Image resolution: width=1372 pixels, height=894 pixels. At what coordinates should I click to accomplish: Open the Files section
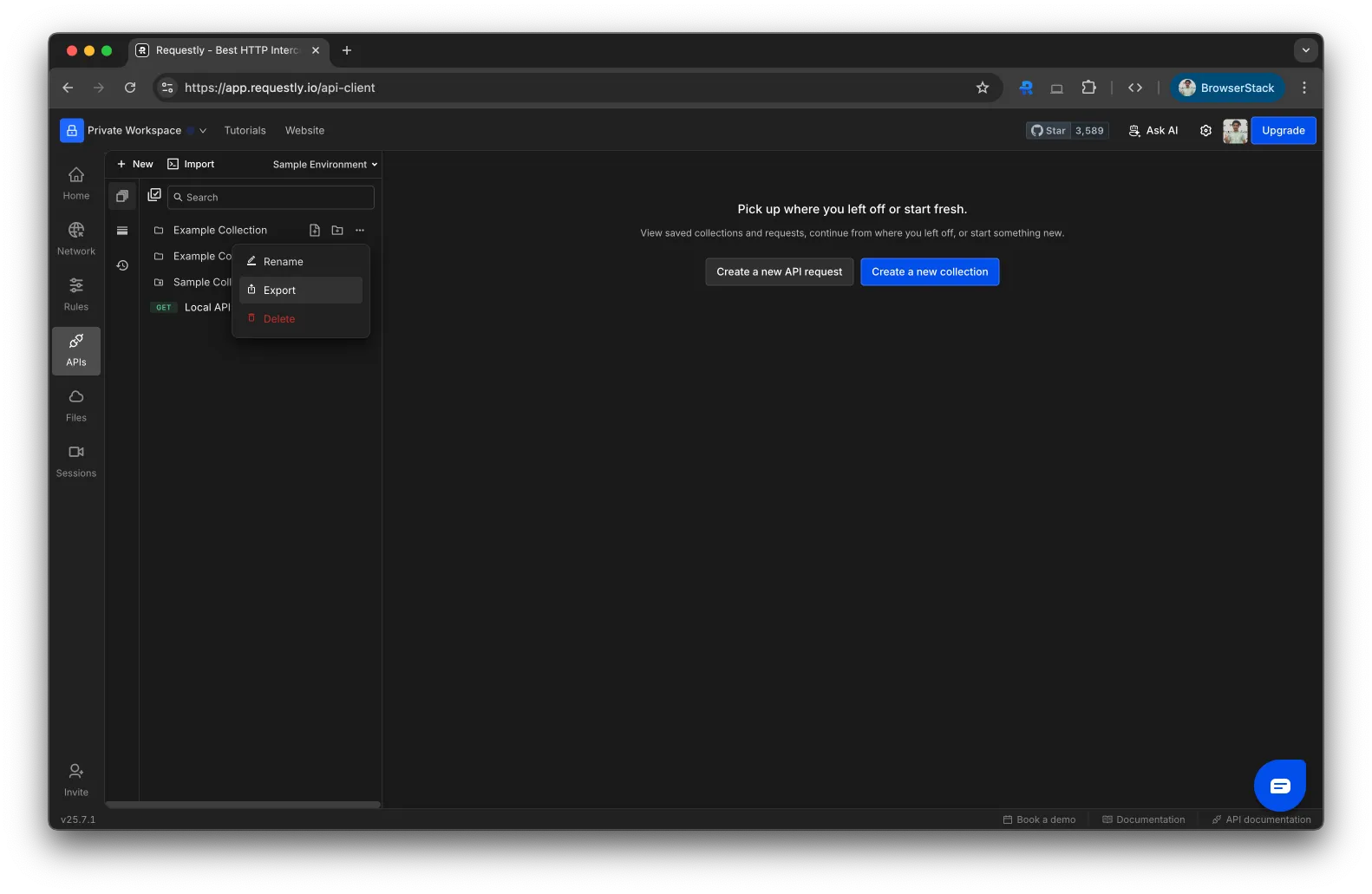(76, 406)
